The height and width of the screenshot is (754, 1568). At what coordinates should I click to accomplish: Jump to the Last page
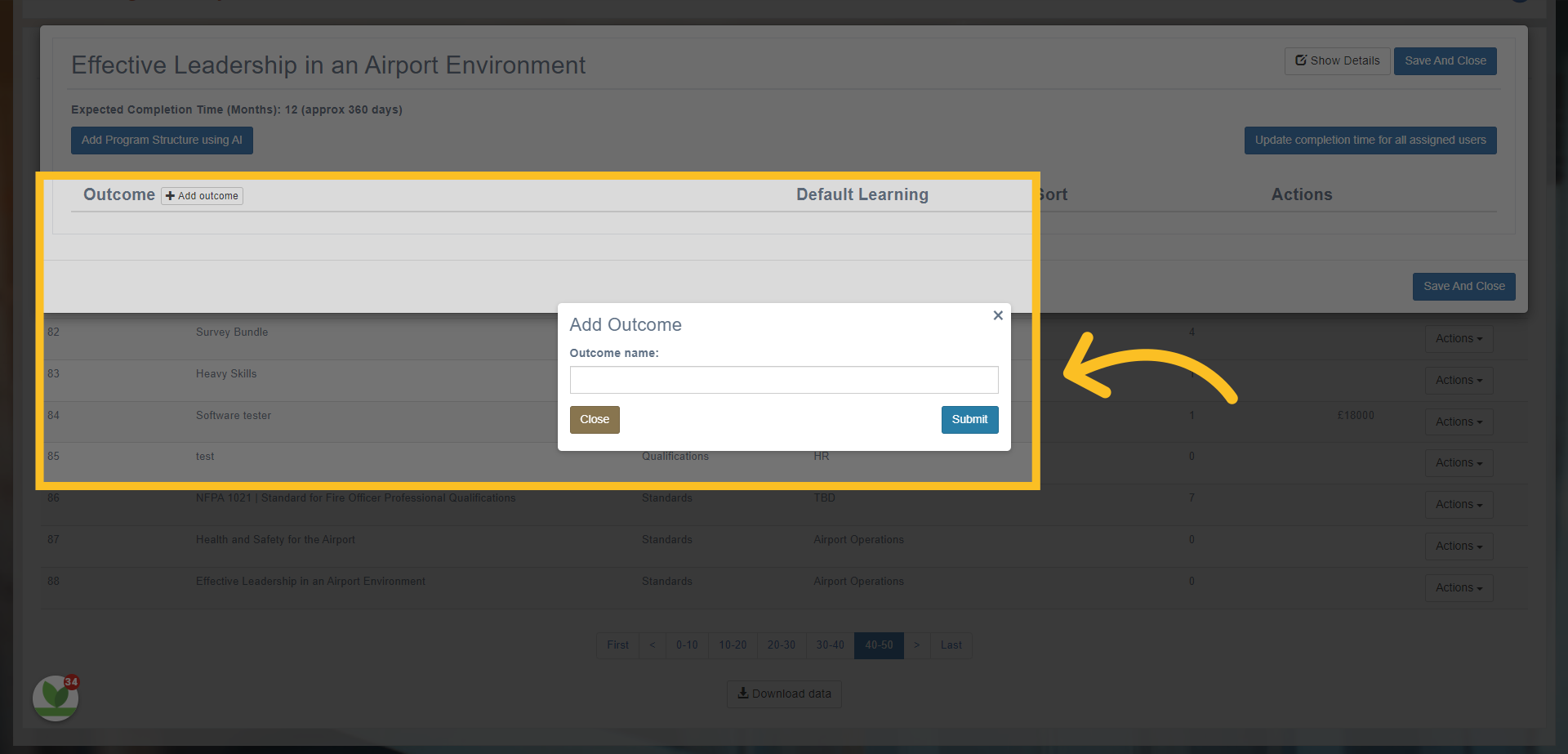951,645
